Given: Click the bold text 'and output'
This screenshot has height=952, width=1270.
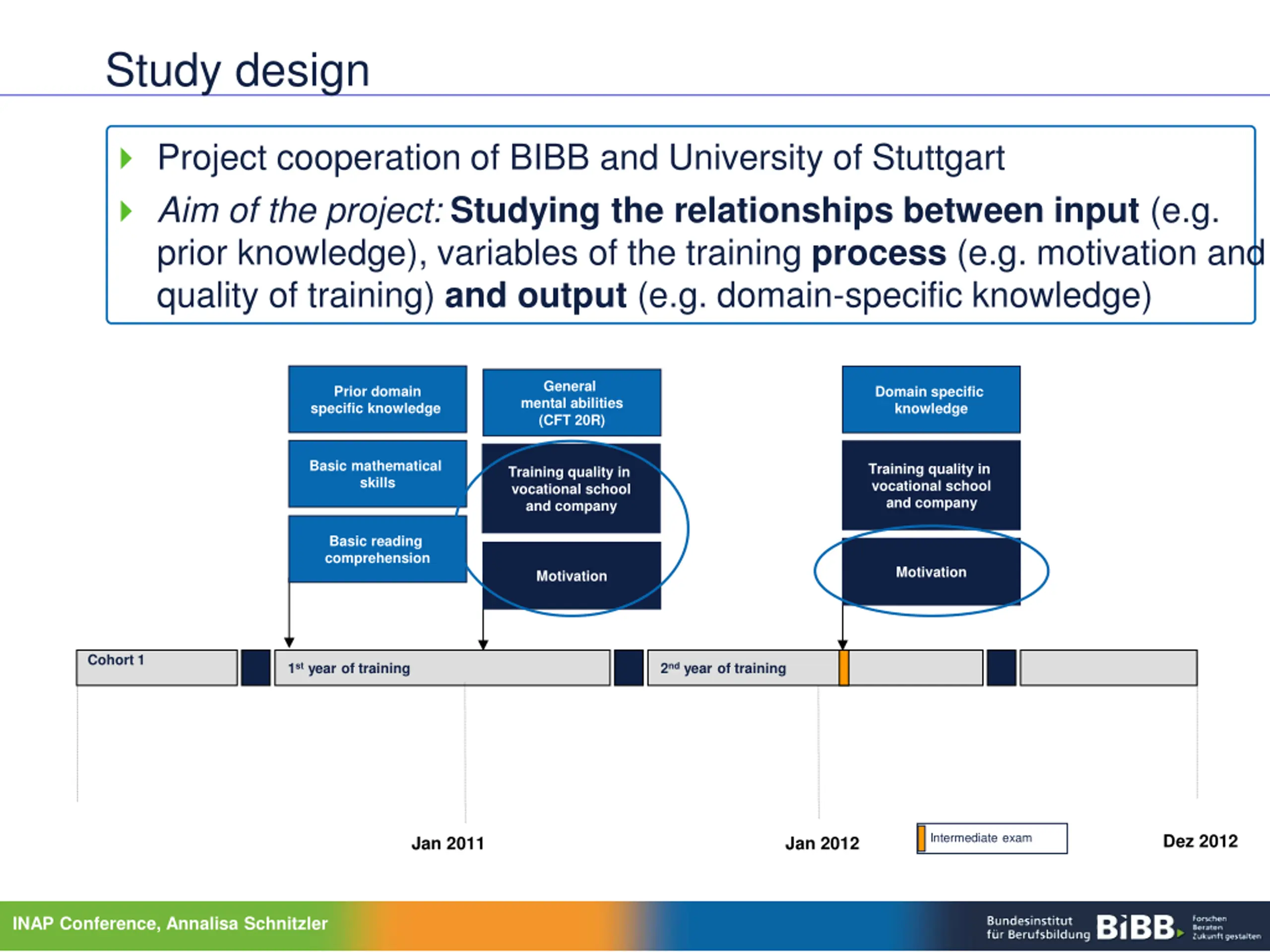Looking at the screenshot, I should [535, 296].
